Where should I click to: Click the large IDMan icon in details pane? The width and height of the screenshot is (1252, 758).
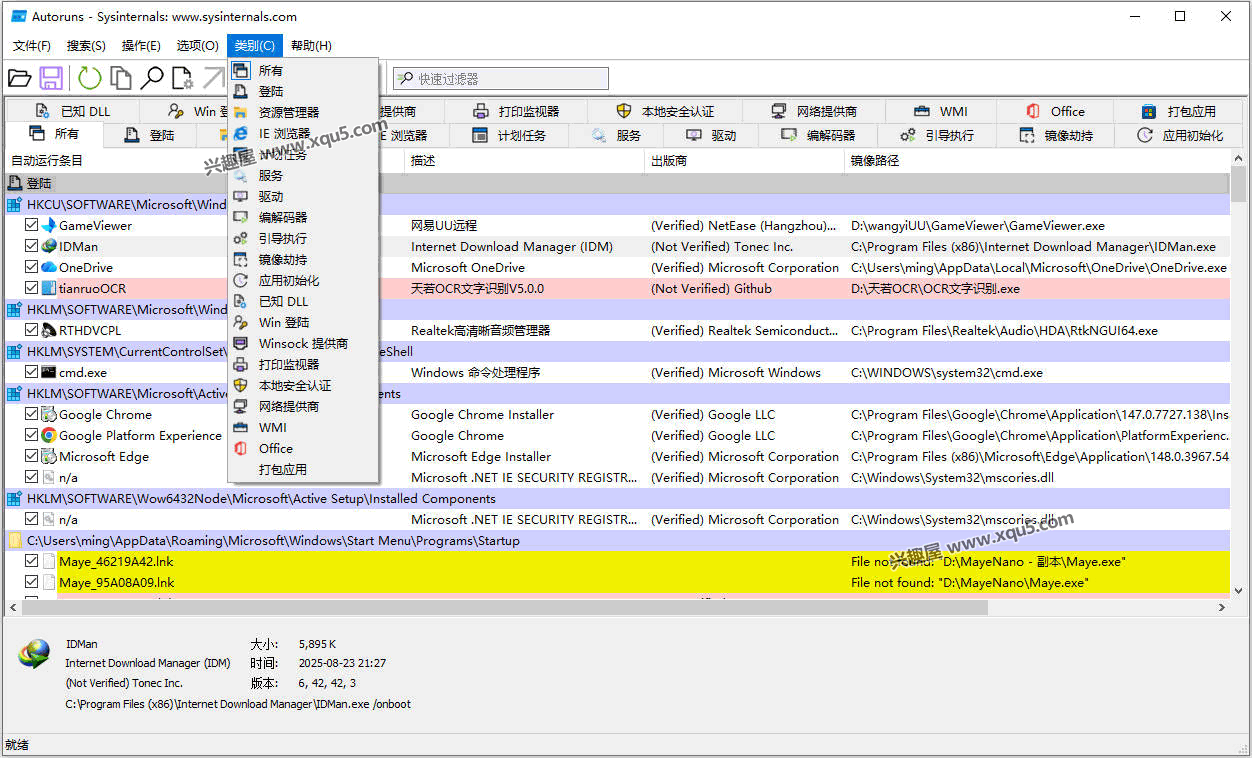point(35,655)
